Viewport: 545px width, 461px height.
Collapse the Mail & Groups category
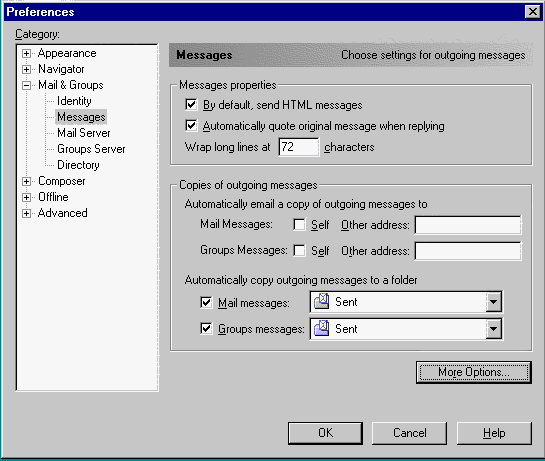pos(26,85)
